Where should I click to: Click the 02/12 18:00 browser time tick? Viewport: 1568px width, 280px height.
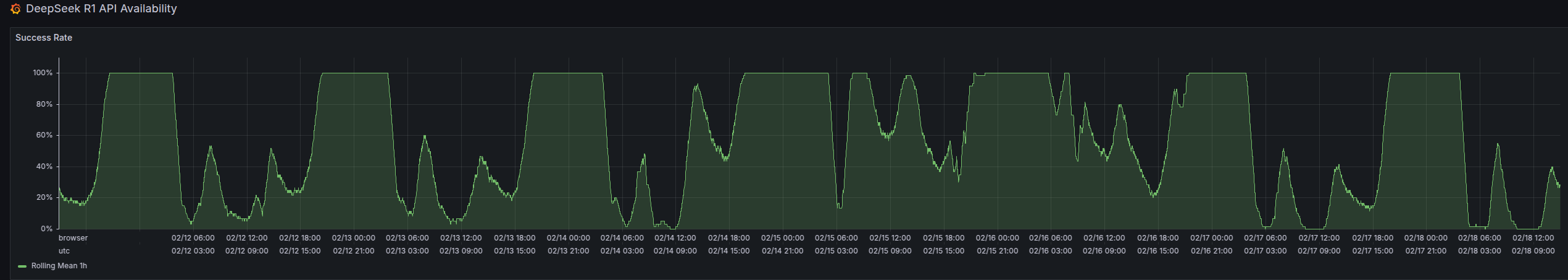pyautogui.click(x=300, y=238)
